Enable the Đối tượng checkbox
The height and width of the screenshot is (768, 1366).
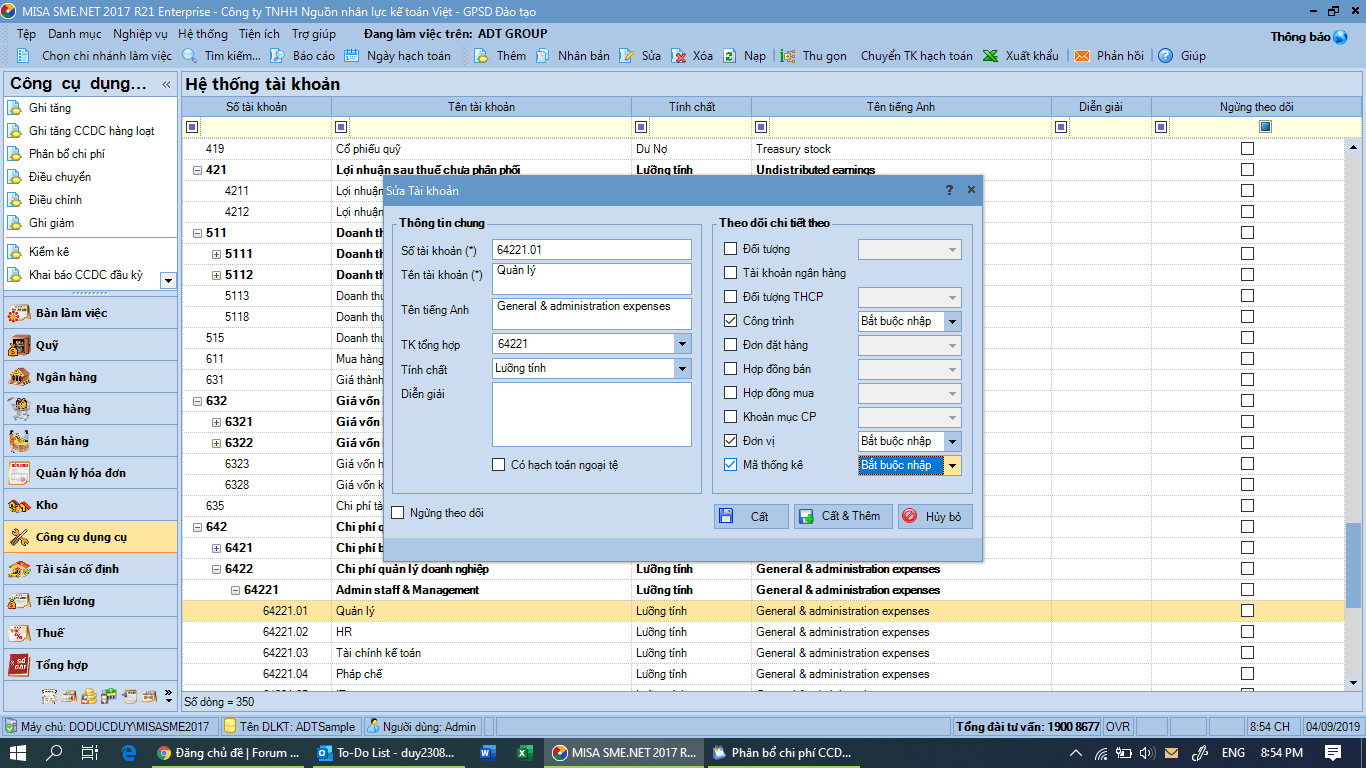tap(731, 249)
